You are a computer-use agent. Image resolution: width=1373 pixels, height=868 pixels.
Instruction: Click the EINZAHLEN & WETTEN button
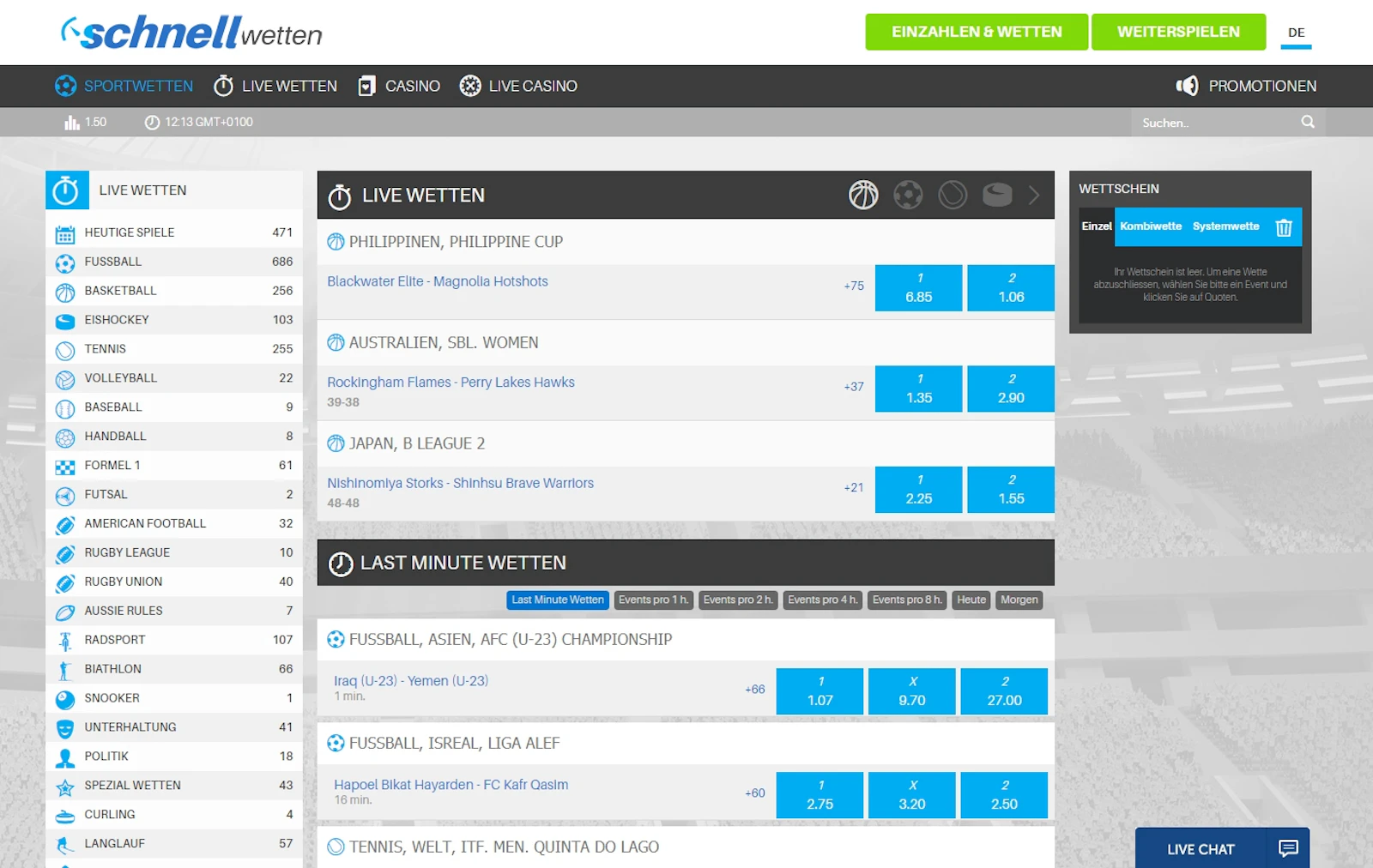click(976, 32)
